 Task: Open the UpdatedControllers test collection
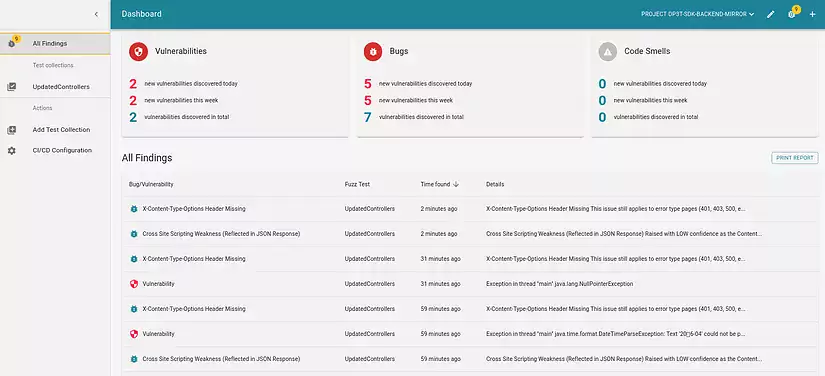(55, 87)
